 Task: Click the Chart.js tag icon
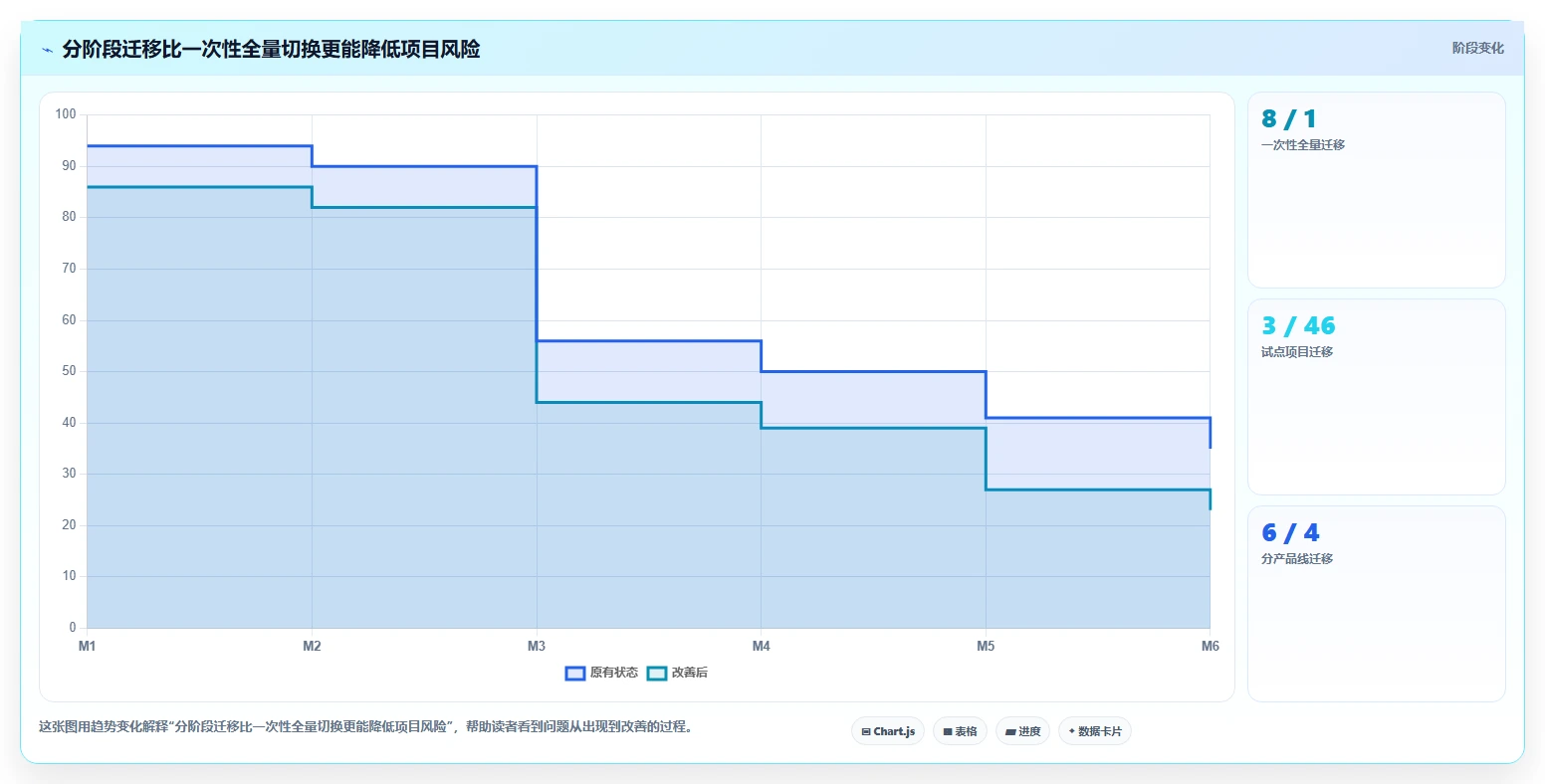click(866, 731)
